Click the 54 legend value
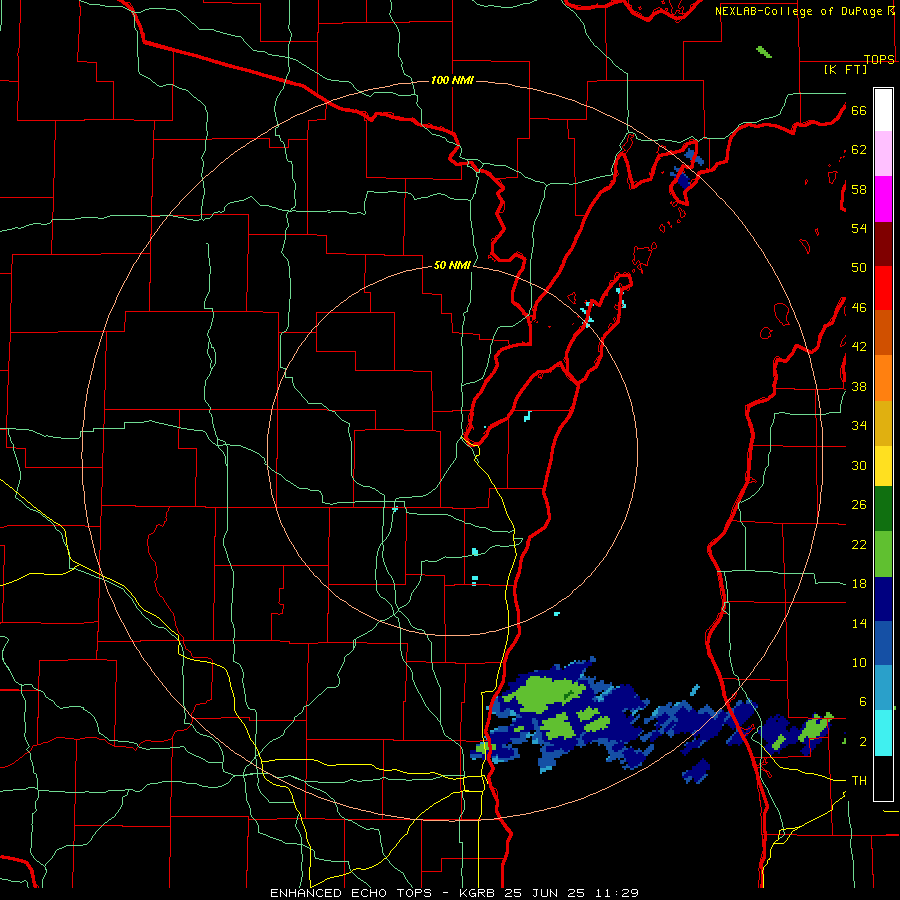900x900 pixels. pos(859,228)
